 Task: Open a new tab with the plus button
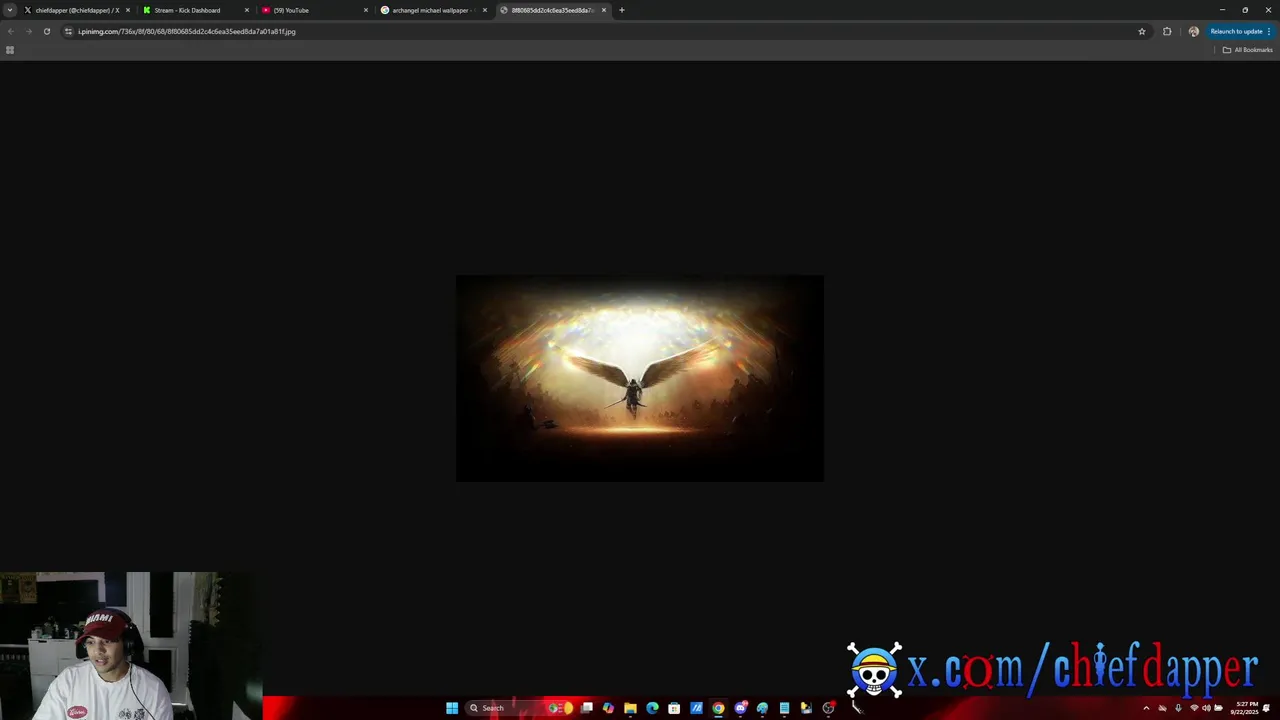coord(622,10)
